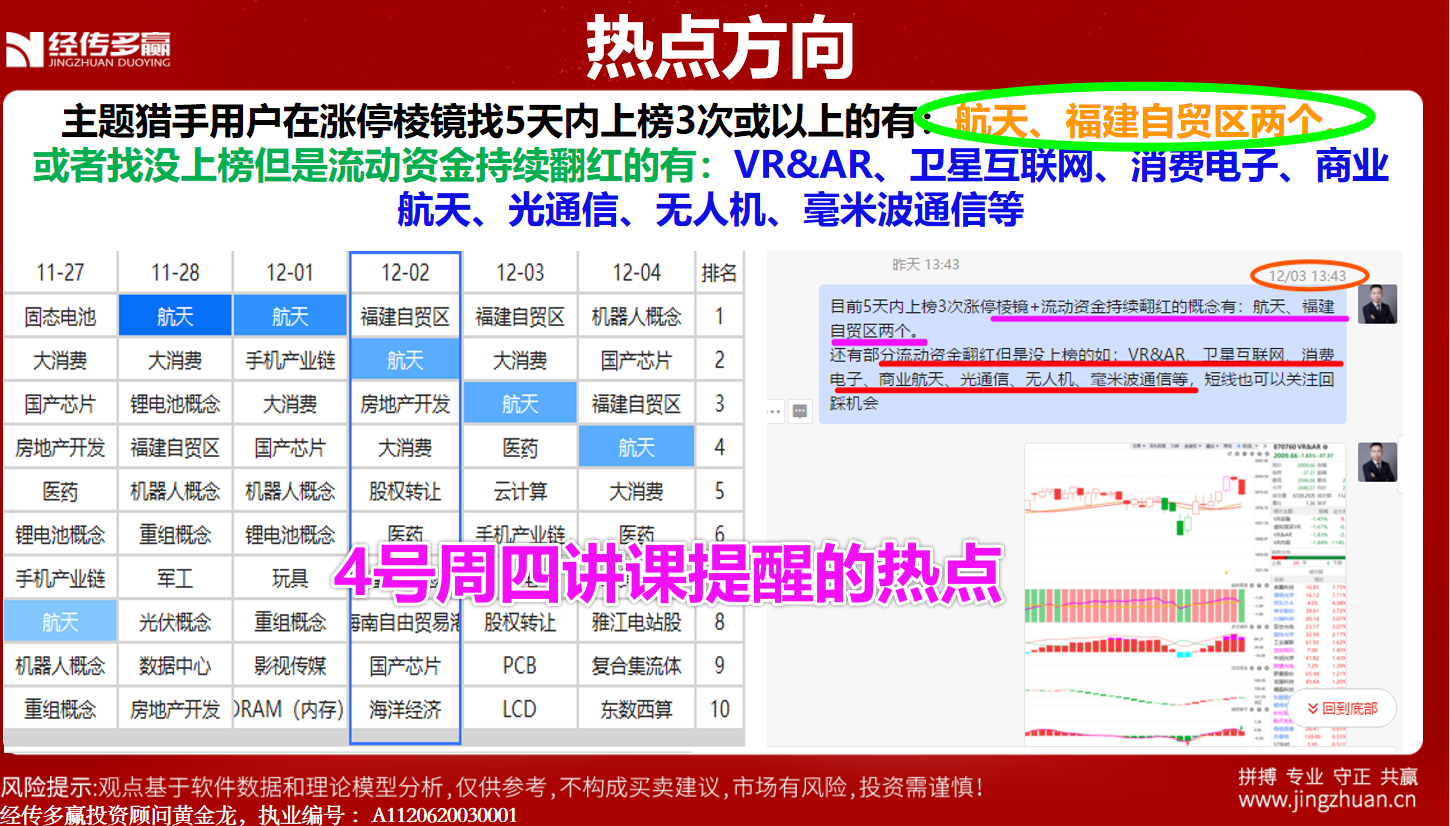
Task: Click the 固态电池 cell
Action: [x=60, y=317]
